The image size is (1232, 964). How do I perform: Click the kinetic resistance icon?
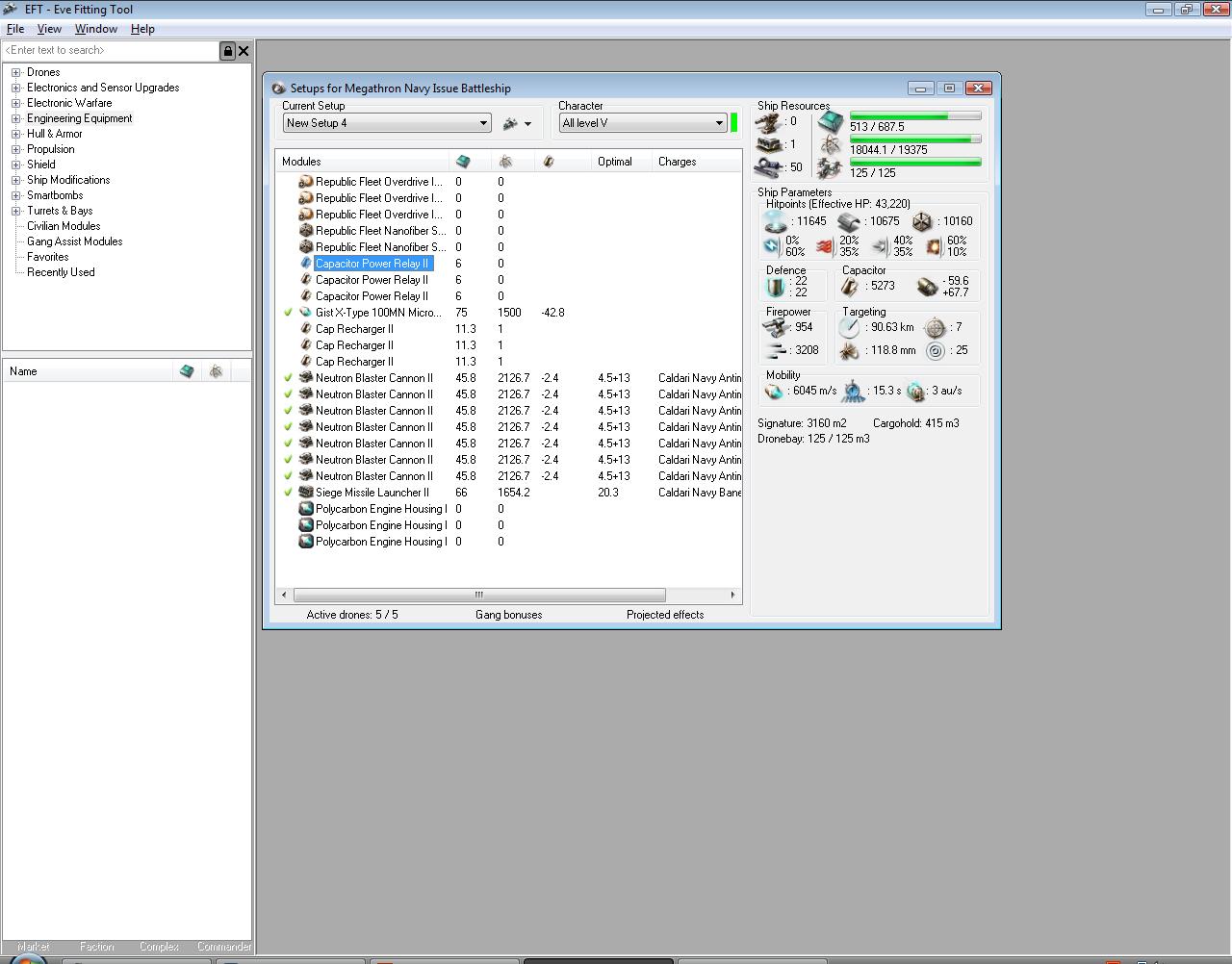(x=879, y=246)
